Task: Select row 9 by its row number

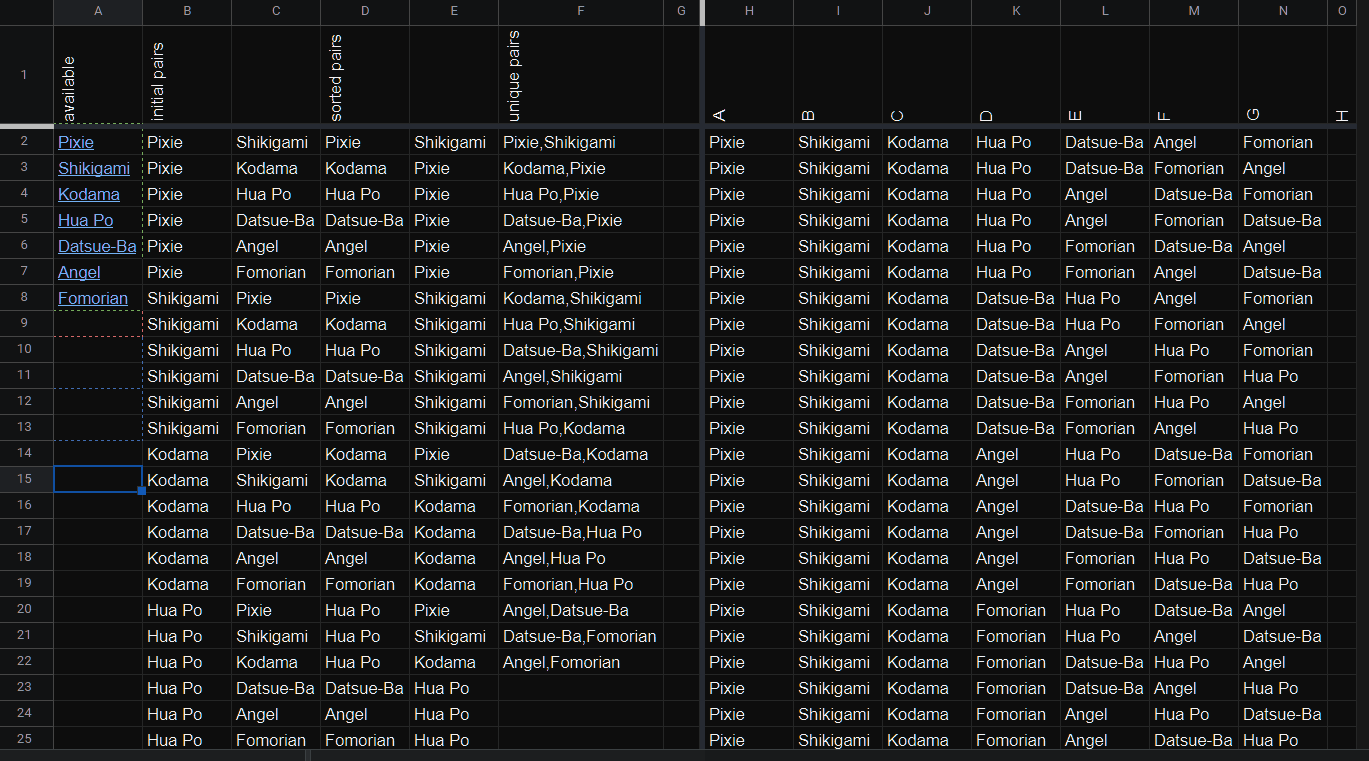Action: point(26,324)
